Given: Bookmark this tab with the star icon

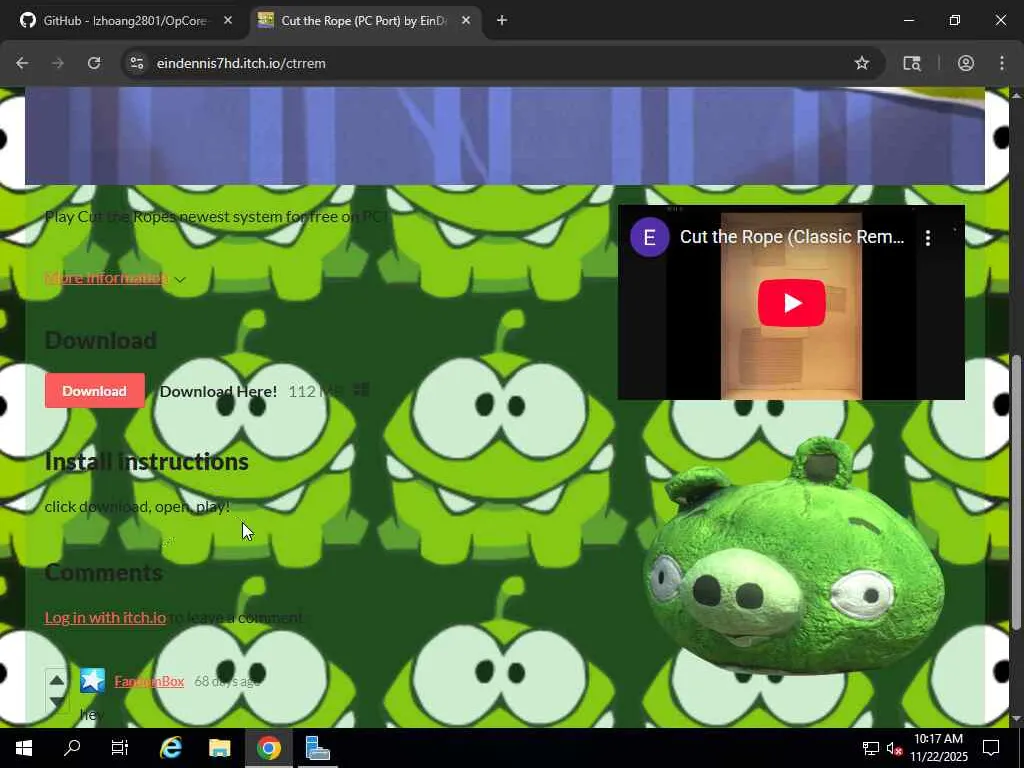Looking at the screenshot, I should [x=861, y=63].
